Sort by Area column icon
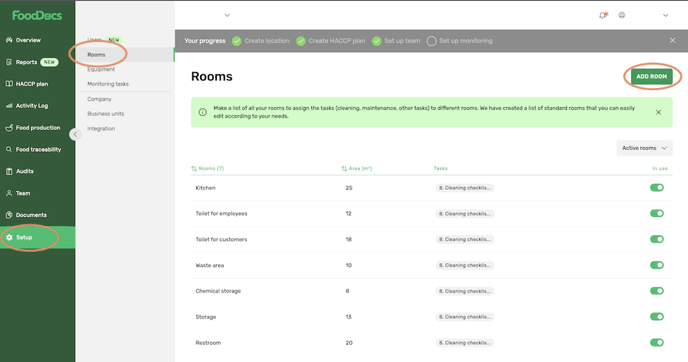The image size is (688, 362). click(x=344, y=168)
